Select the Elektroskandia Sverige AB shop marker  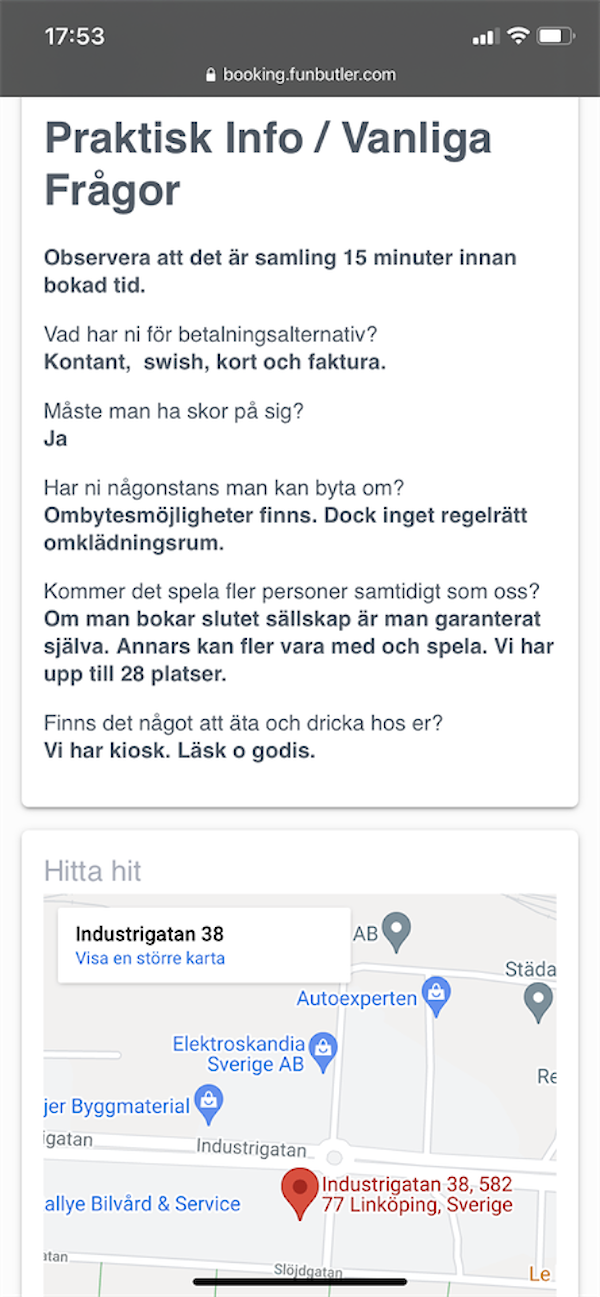coord(323,1047)
